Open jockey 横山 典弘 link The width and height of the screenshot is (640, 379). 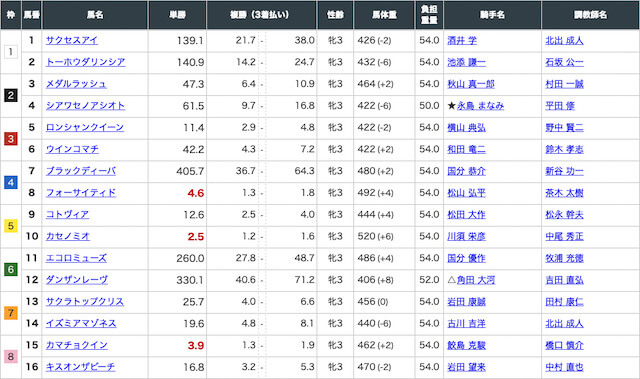(x=467, y=128)
